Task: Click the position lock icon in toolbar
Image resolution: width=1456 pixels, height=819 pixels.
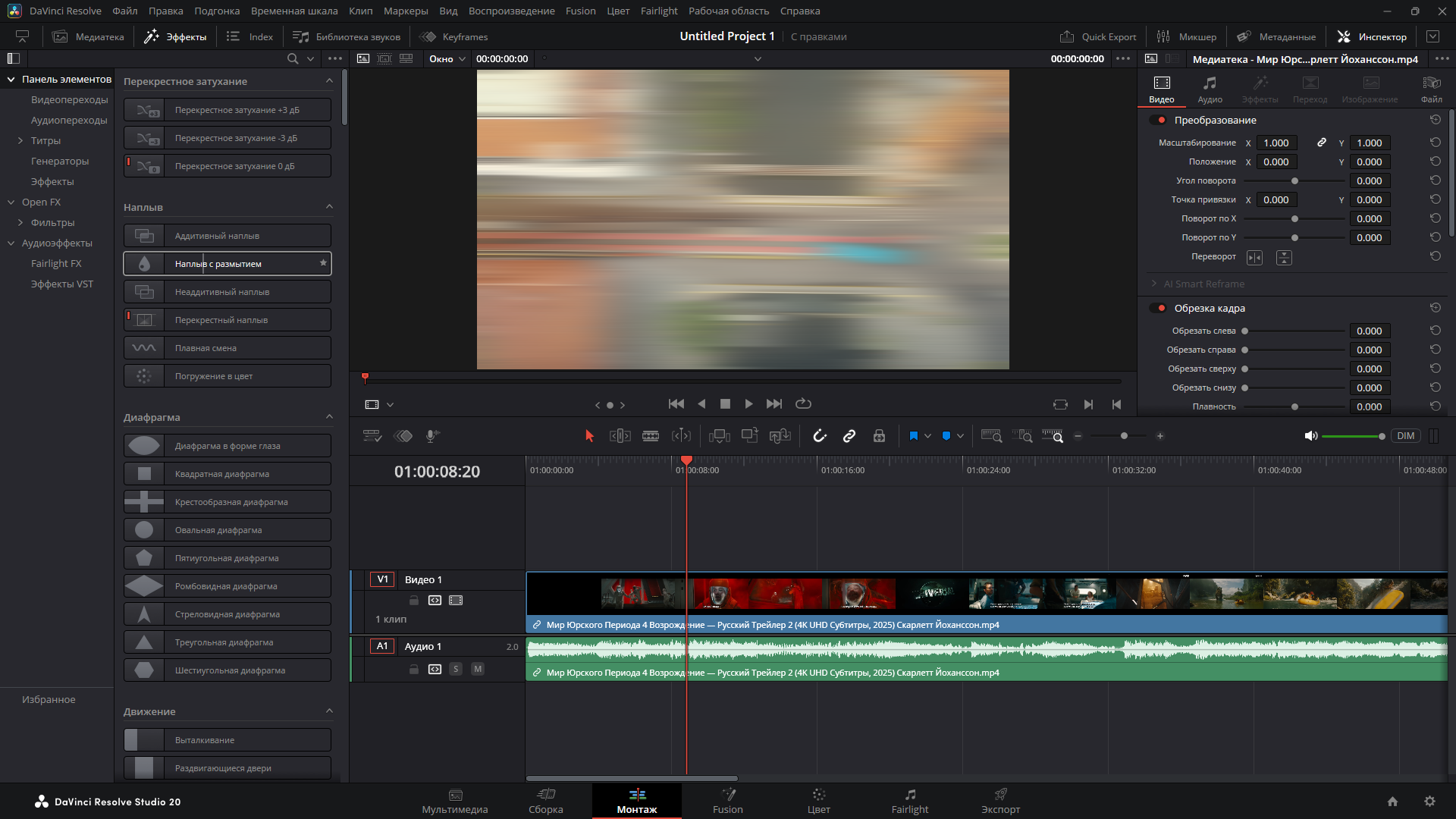Action: (x=879, y=436)
